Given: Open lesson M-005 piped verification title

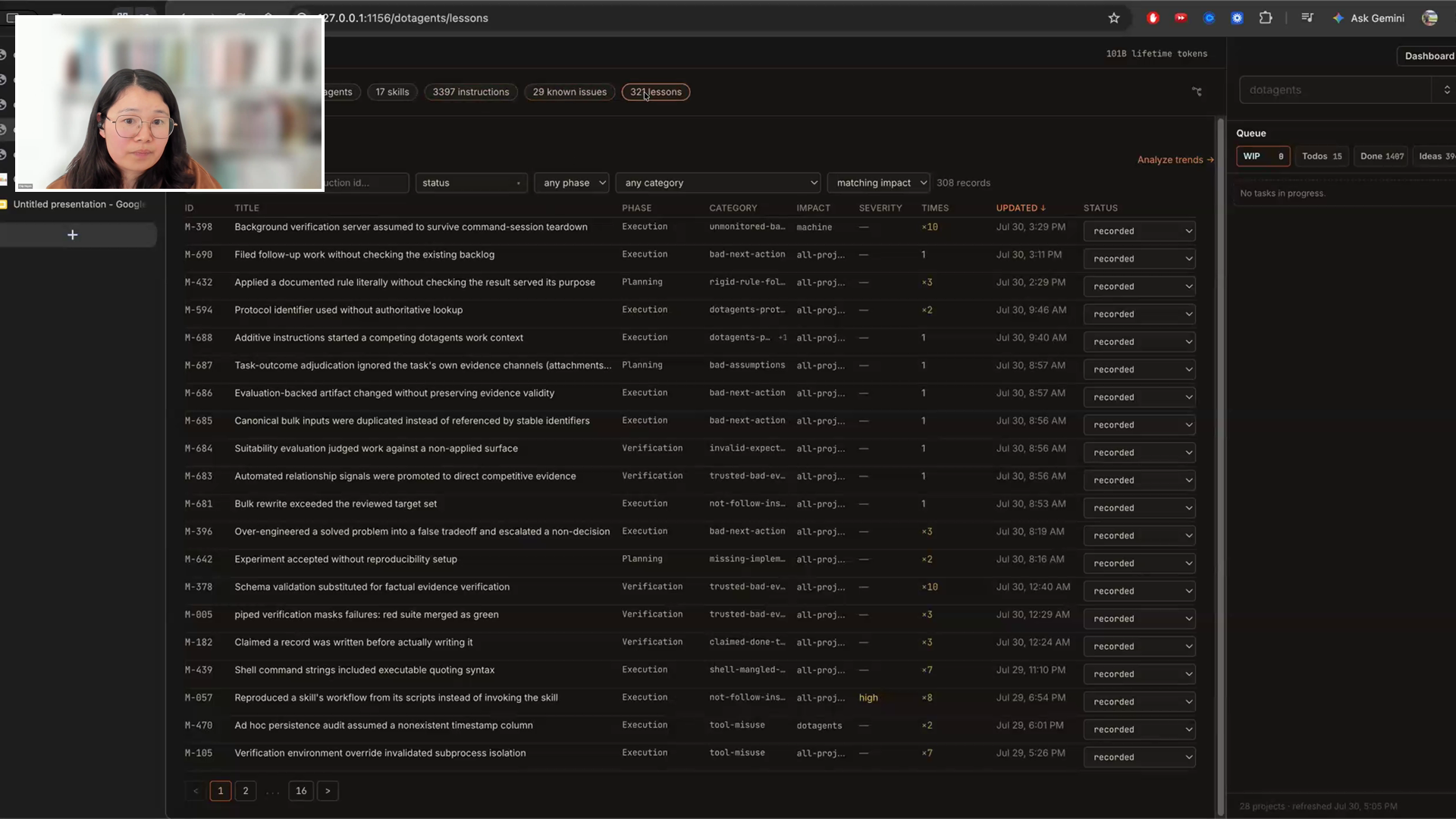Looking at the screenshot, I should coord(366,615).
